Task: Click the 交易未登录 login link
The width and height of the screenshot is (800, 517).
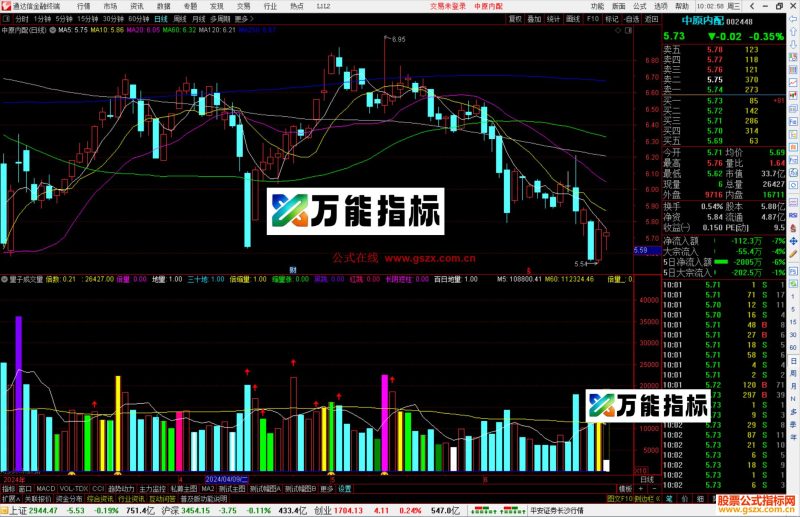Action: (447, 6)
